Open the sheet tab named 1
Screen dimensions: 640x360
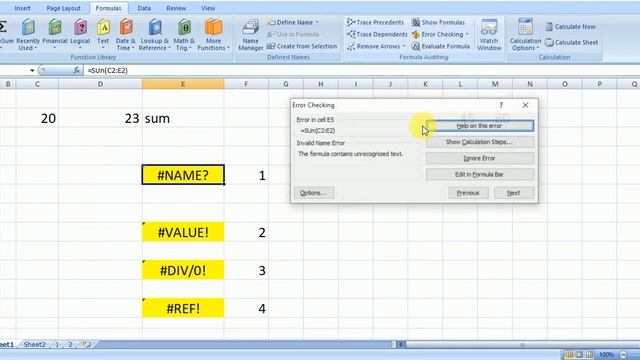pos(57,344)
